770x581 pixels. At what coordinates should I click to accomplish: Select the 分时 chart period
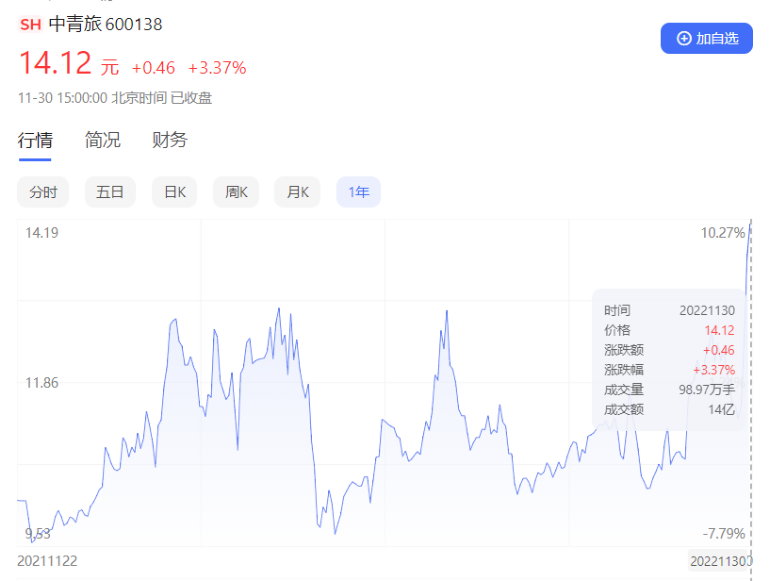43,192
